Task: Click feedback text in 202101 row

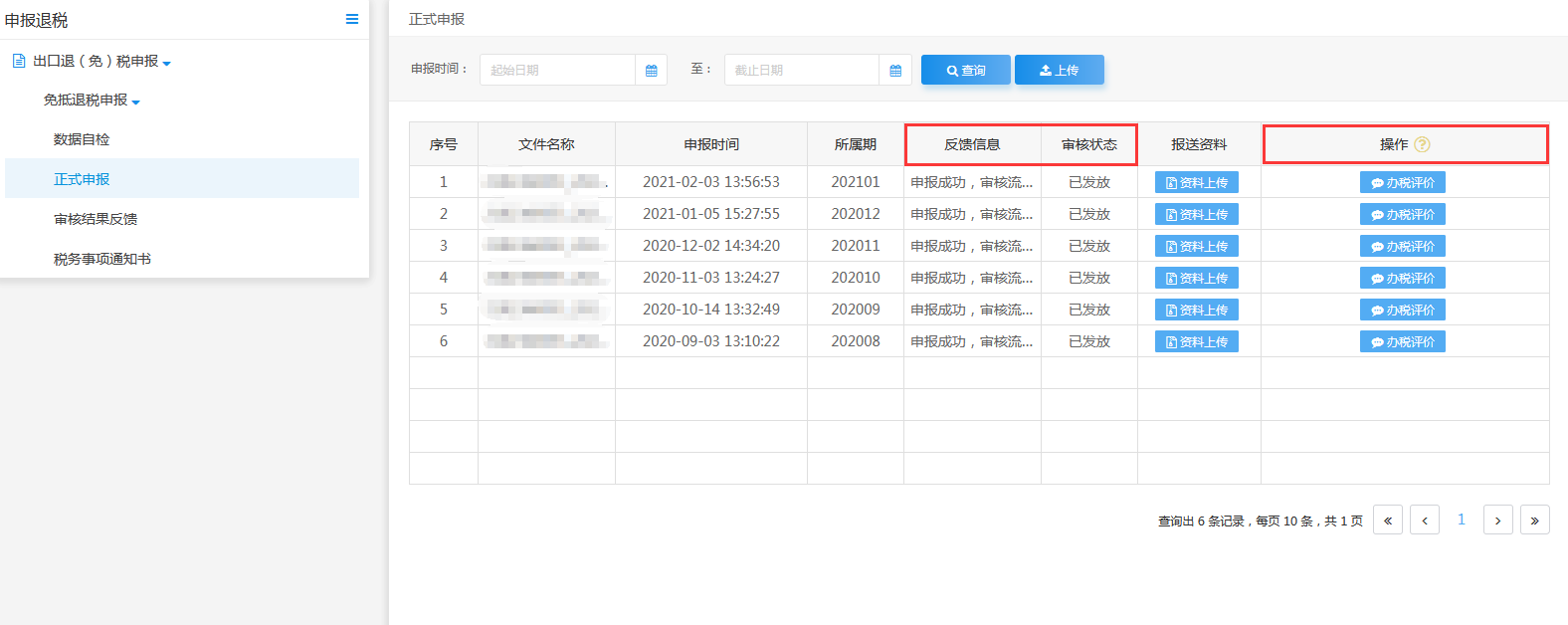Action: coord(972,182)
